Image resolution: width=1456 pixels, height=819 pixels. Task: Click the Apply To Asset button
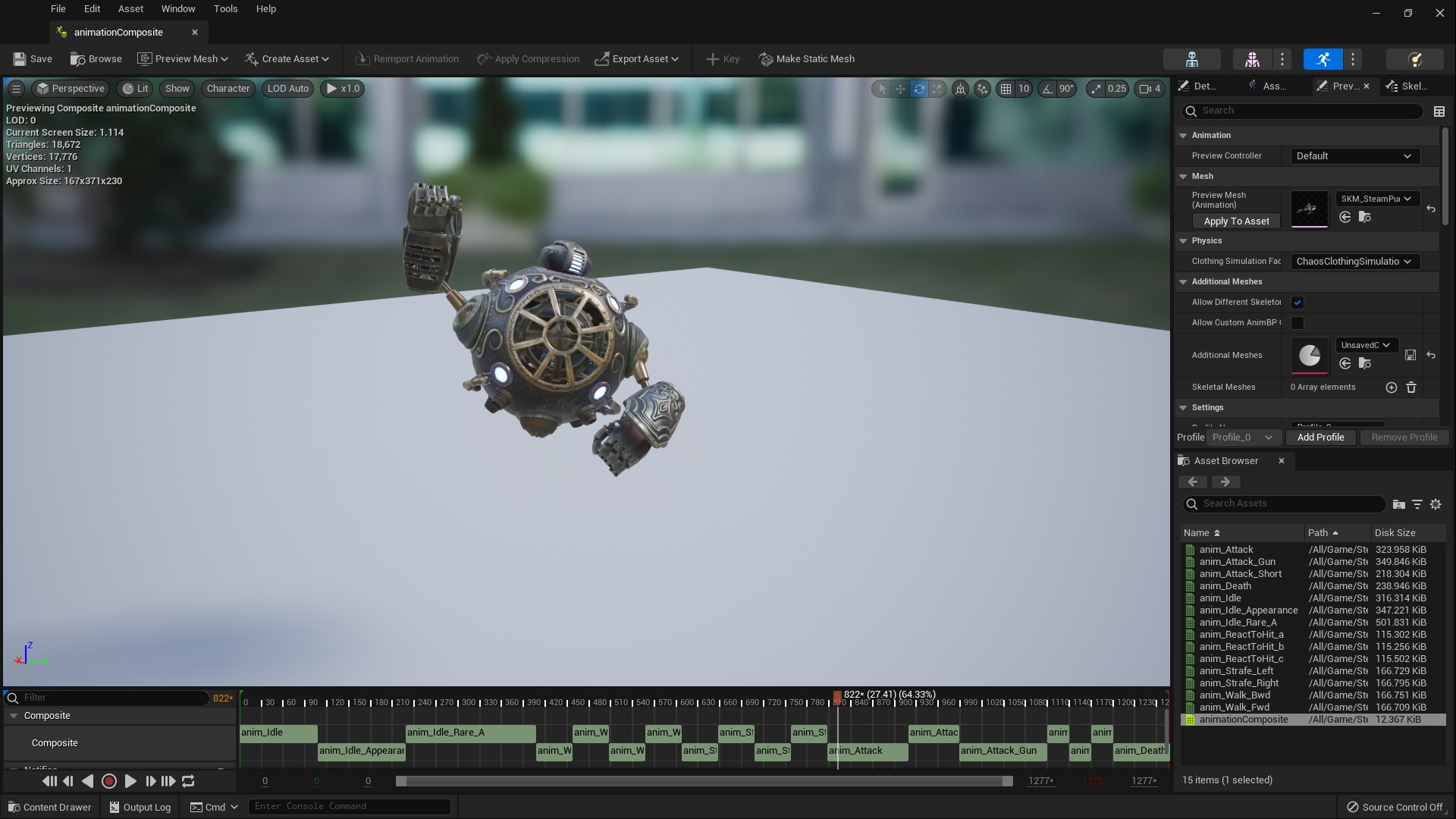(x=1236, y=221)
